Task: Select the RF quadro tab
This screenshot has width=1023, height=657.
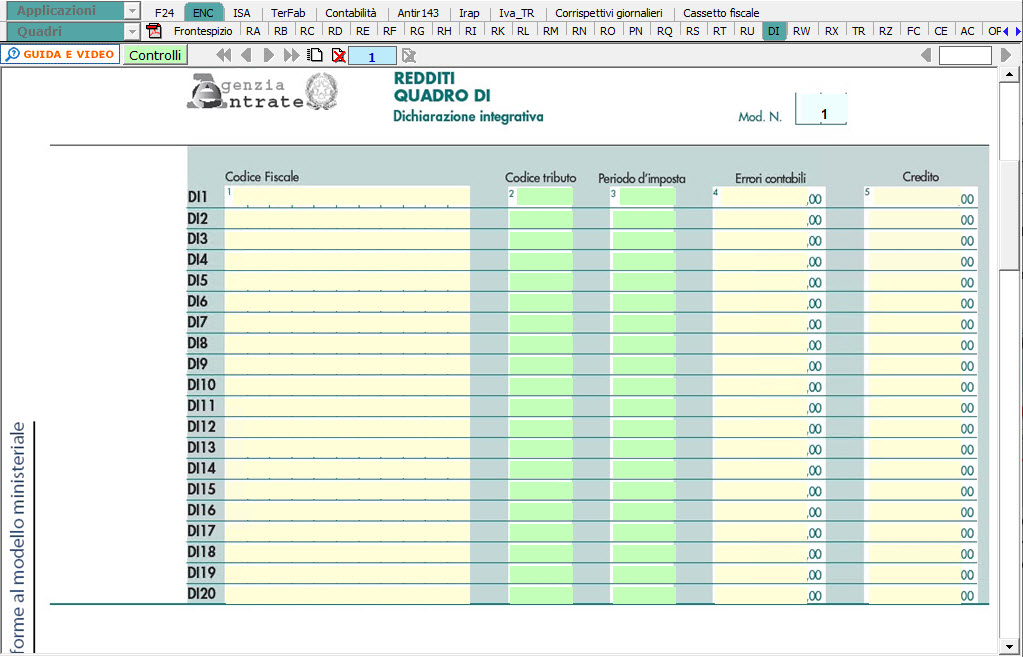Action: tap(389, 31)
